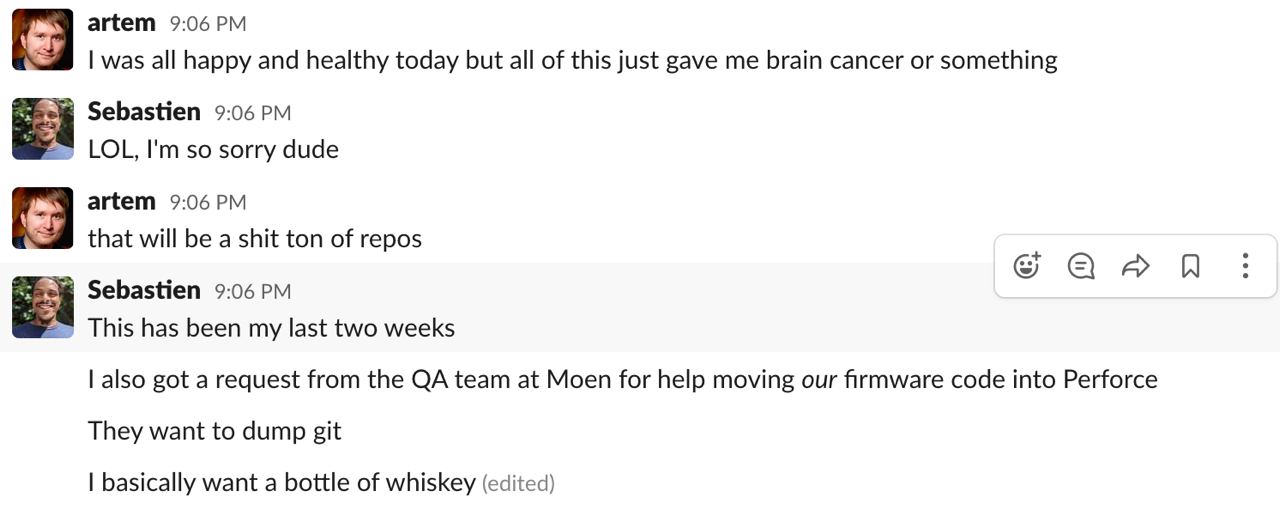Image resolution: width=1280 pixels, height=522 pixels.
Task: Open timestamp on Sebastien's LOL message
Action: point(253,113)
